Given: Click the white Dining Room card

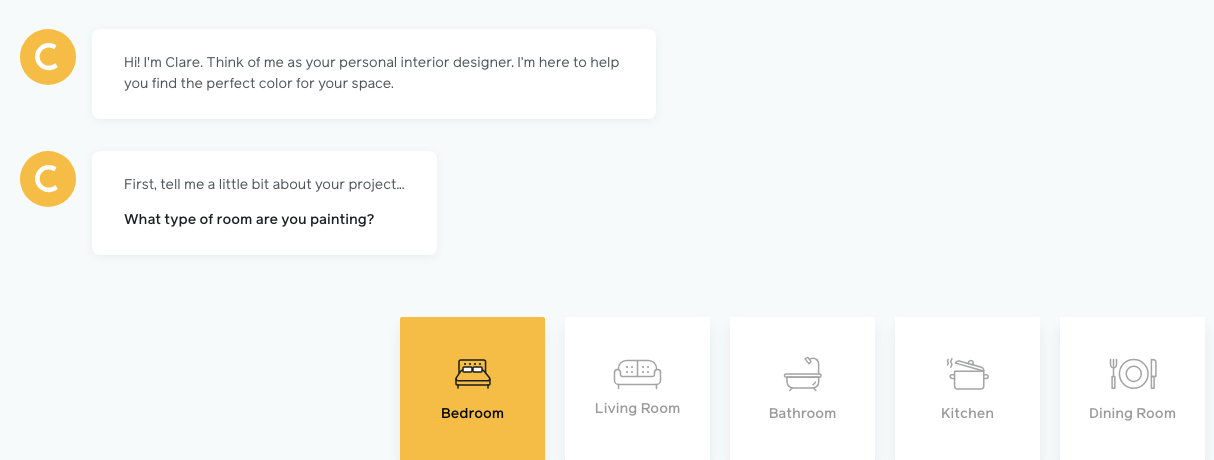Looking at the screenshot, I should [x=1132, y=389].
